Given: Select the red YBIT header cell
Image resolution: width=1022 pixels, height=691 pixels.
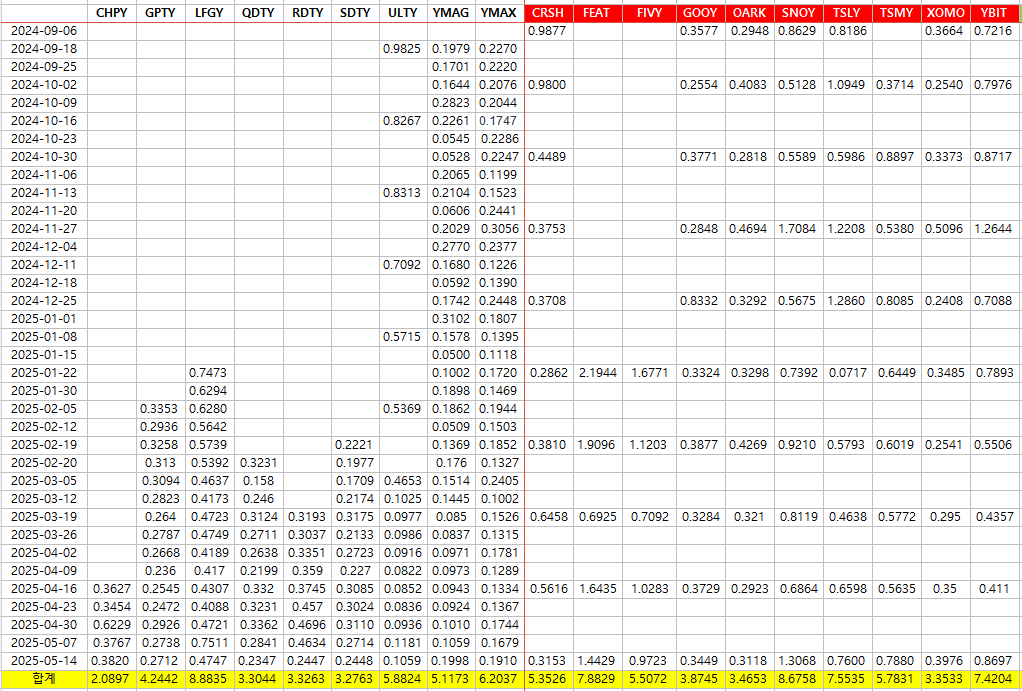Looking at the screenshot, I should click(x=995, y=13).
